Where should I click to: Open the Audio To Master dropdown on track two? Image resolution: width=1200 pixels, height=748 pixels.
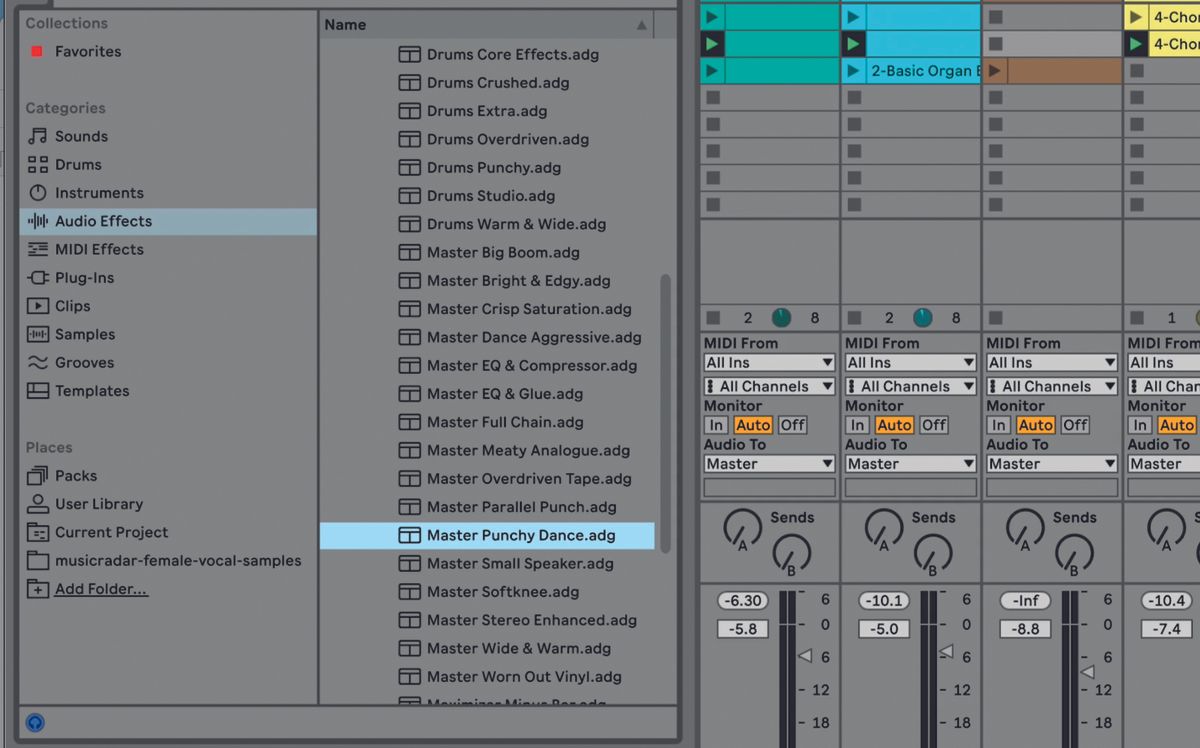[910, 464]
